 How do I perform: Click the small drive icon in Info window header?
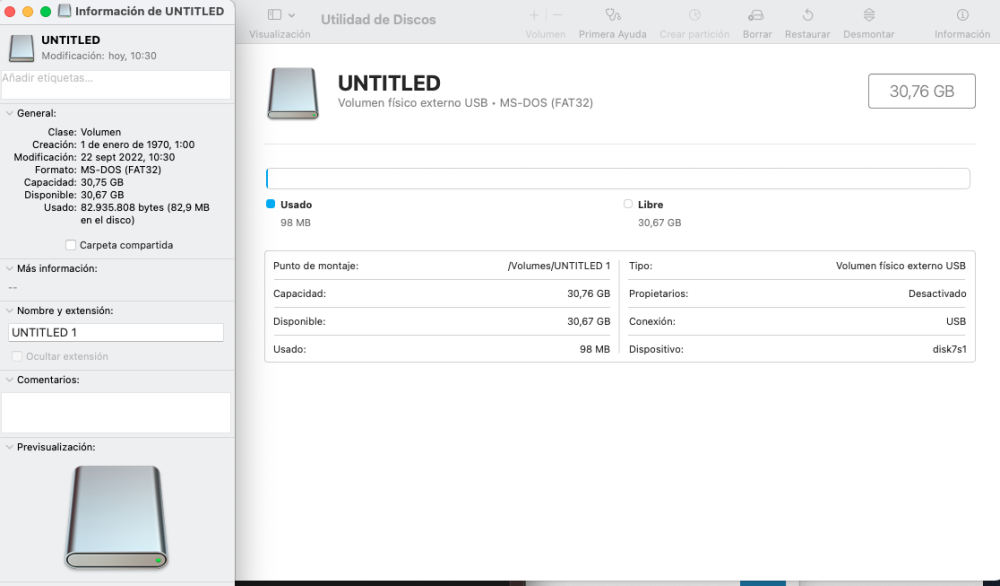coord(21,48)
